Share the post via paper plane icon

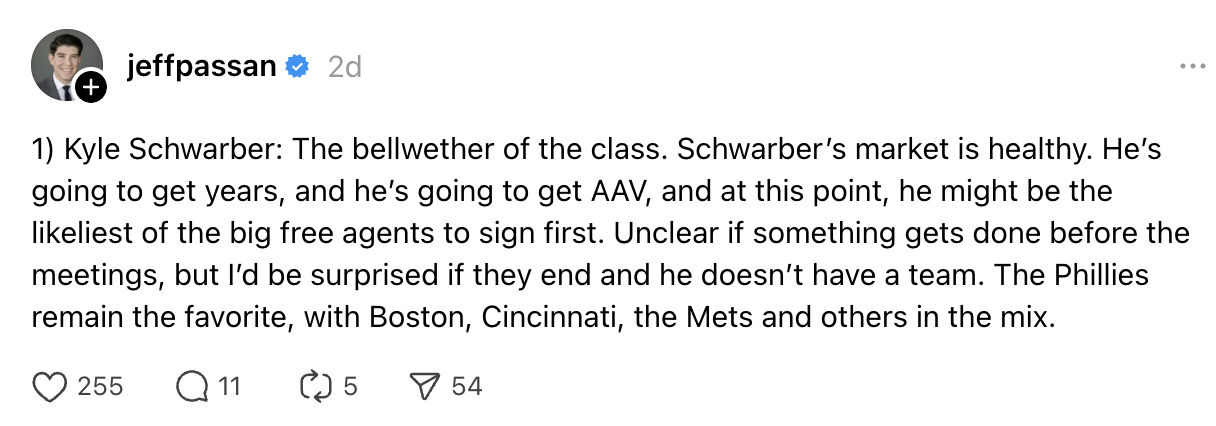tap(424, 386)
